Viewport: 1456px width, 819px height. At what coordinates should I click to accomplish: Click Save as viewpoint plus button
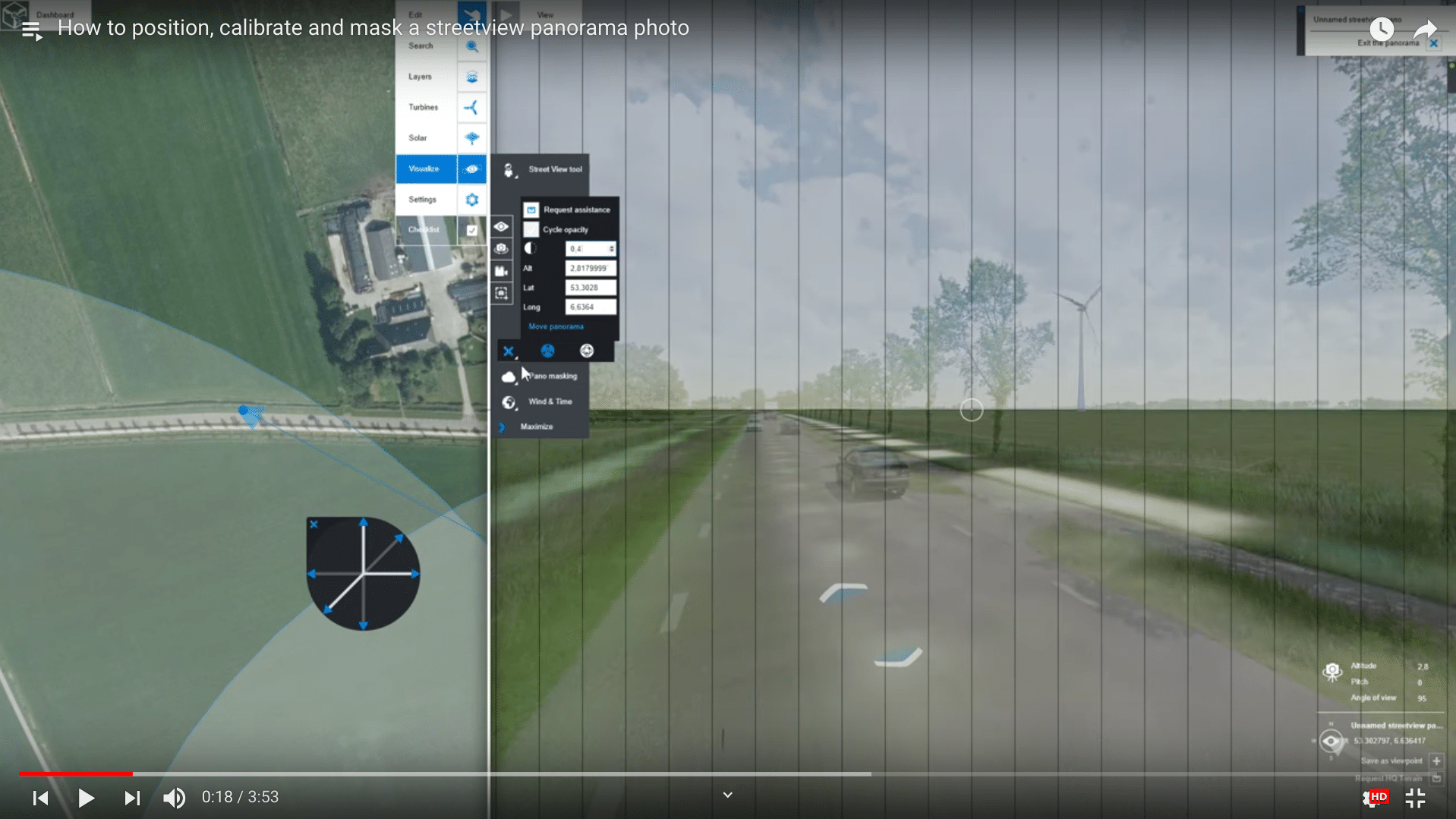tap(1436, 761)
